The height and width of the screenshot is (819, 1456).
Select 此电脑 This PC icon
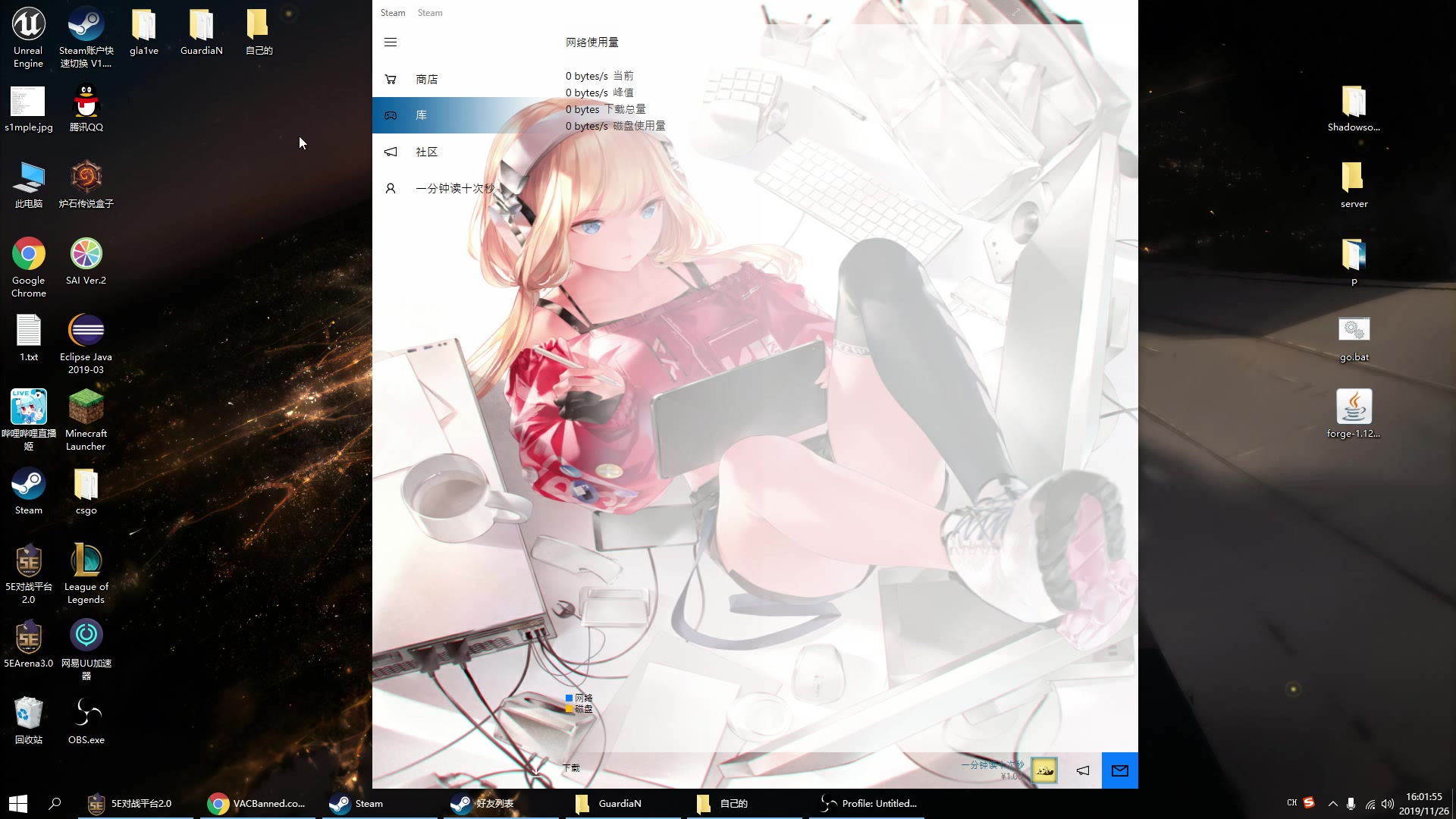coord(29,185)
